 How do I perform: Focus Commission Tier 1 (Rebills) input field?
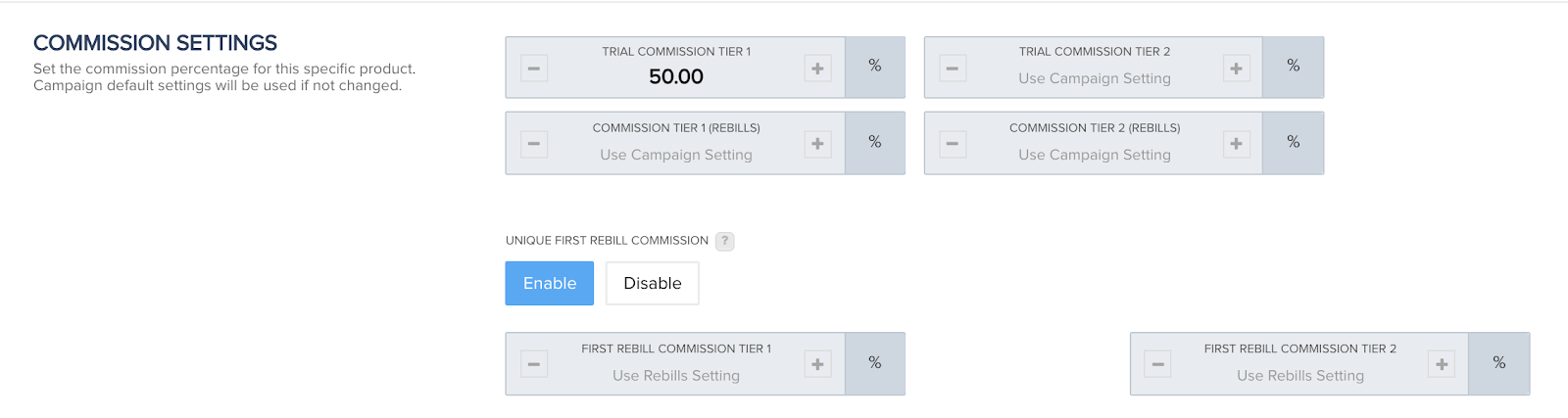coord(676,155)
